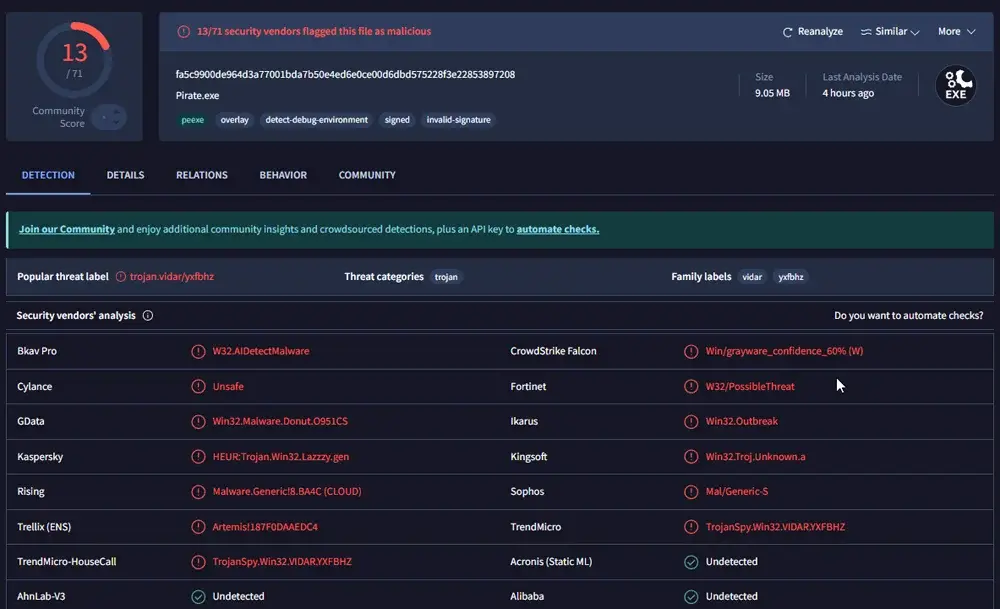Click the signed tag

397,120
